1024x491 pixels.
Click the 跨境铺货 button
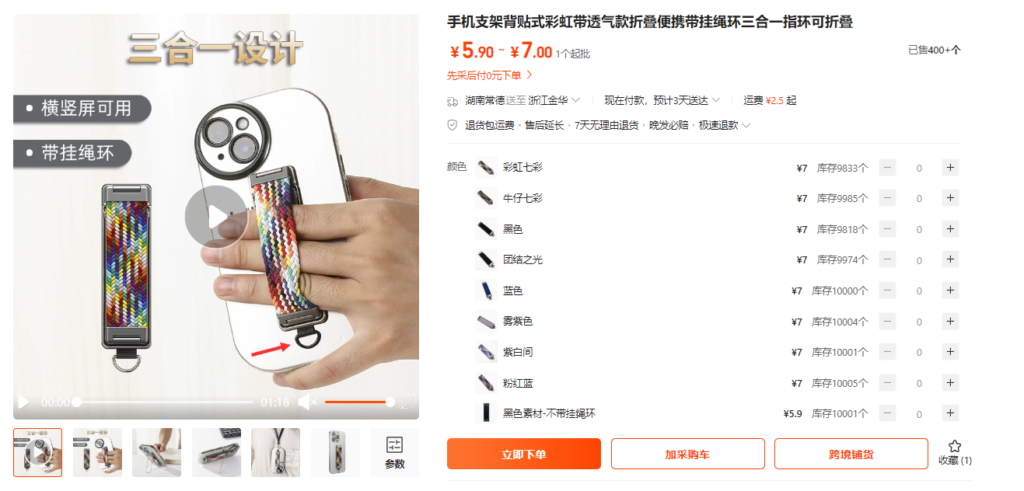point(851,454)
